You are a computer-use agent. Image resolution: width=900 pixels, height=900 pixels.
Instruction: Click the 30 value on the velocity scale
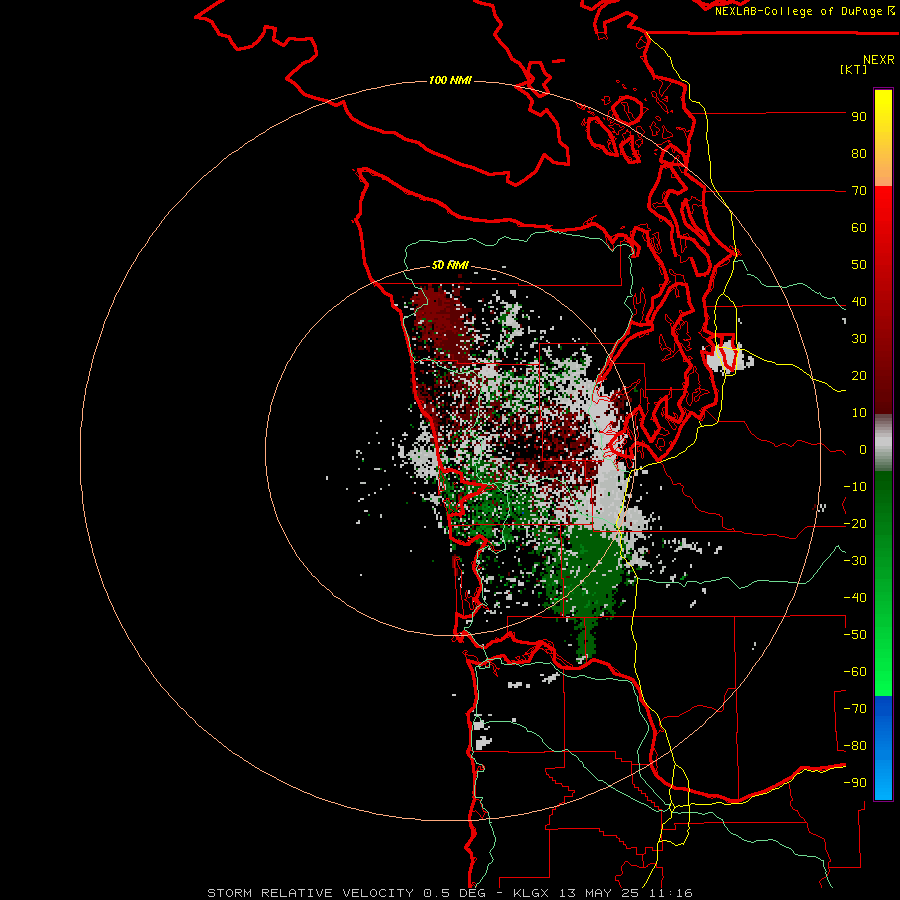tap(859, 339)
